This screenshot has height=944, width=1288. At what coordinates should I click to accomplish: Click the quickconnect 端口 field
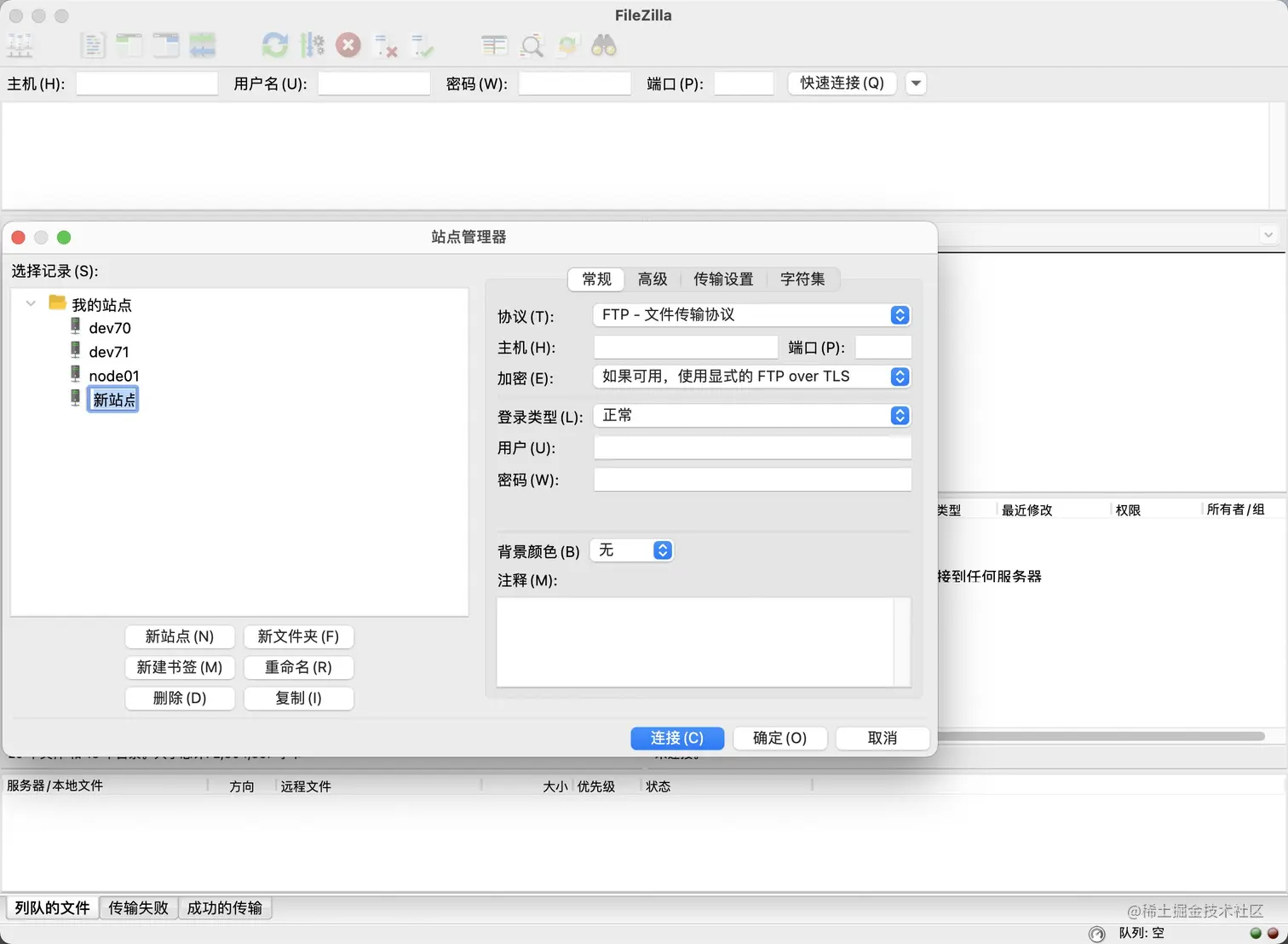(744, 83)
